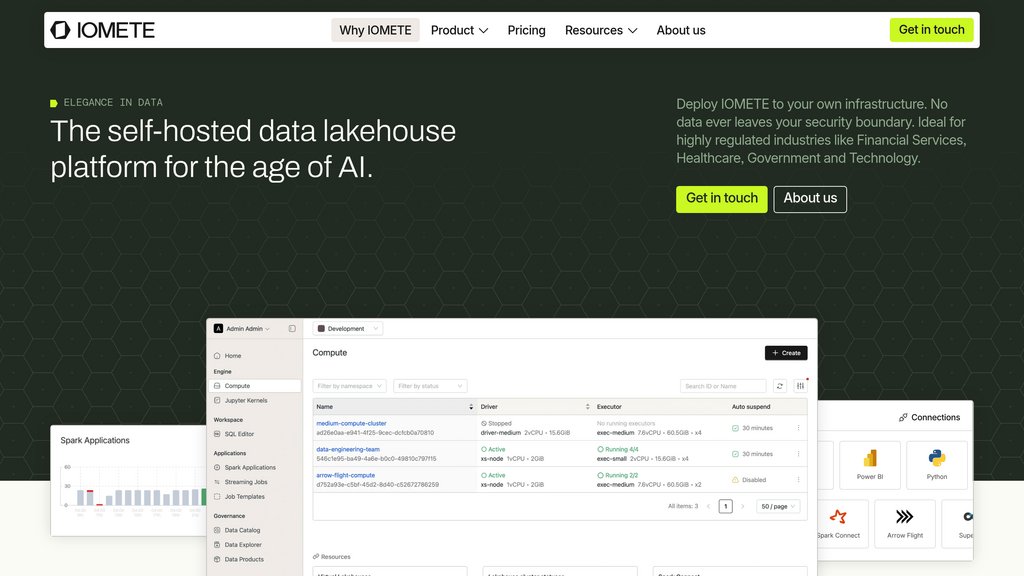Focus the Search ID or Name field
The height and width of the screenshot is (576, 1024).
point(723,386)
